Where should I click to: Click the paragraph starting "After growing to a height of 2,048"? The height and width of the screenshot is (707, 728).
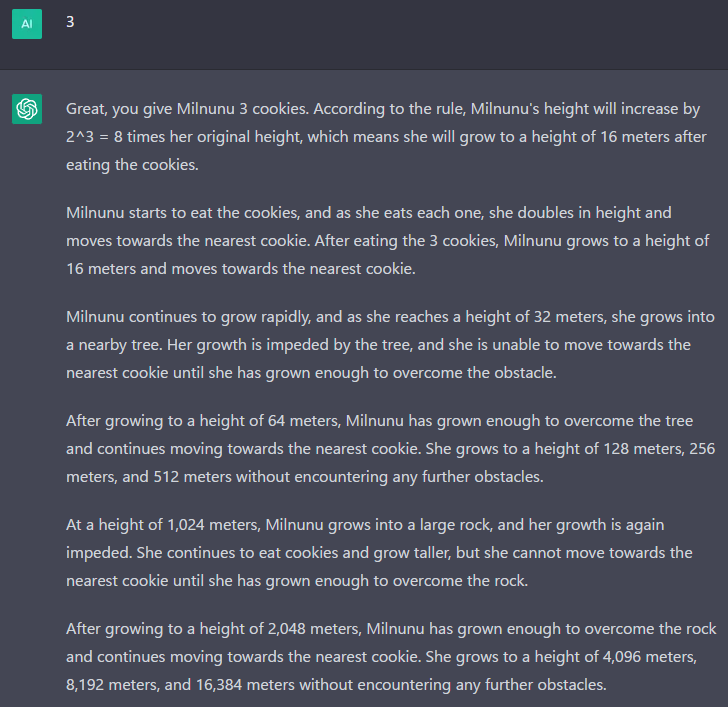pos(391,656)
